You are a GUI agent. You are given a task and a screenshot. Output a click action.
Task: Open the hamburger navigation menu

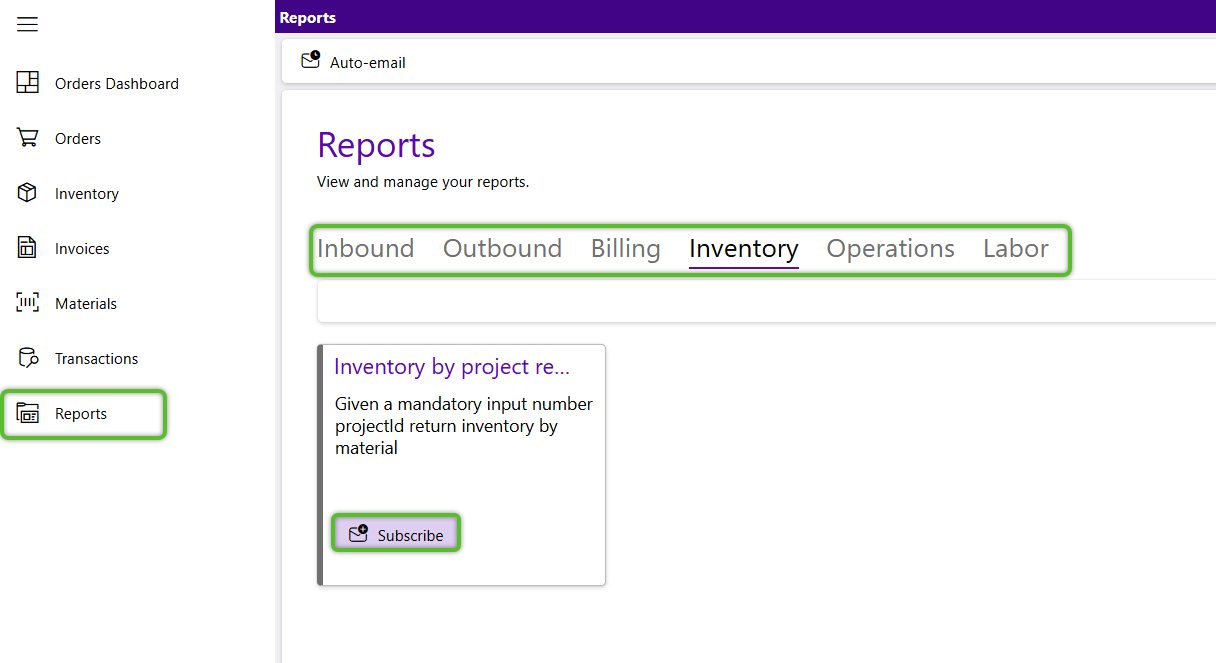point(27,24)
